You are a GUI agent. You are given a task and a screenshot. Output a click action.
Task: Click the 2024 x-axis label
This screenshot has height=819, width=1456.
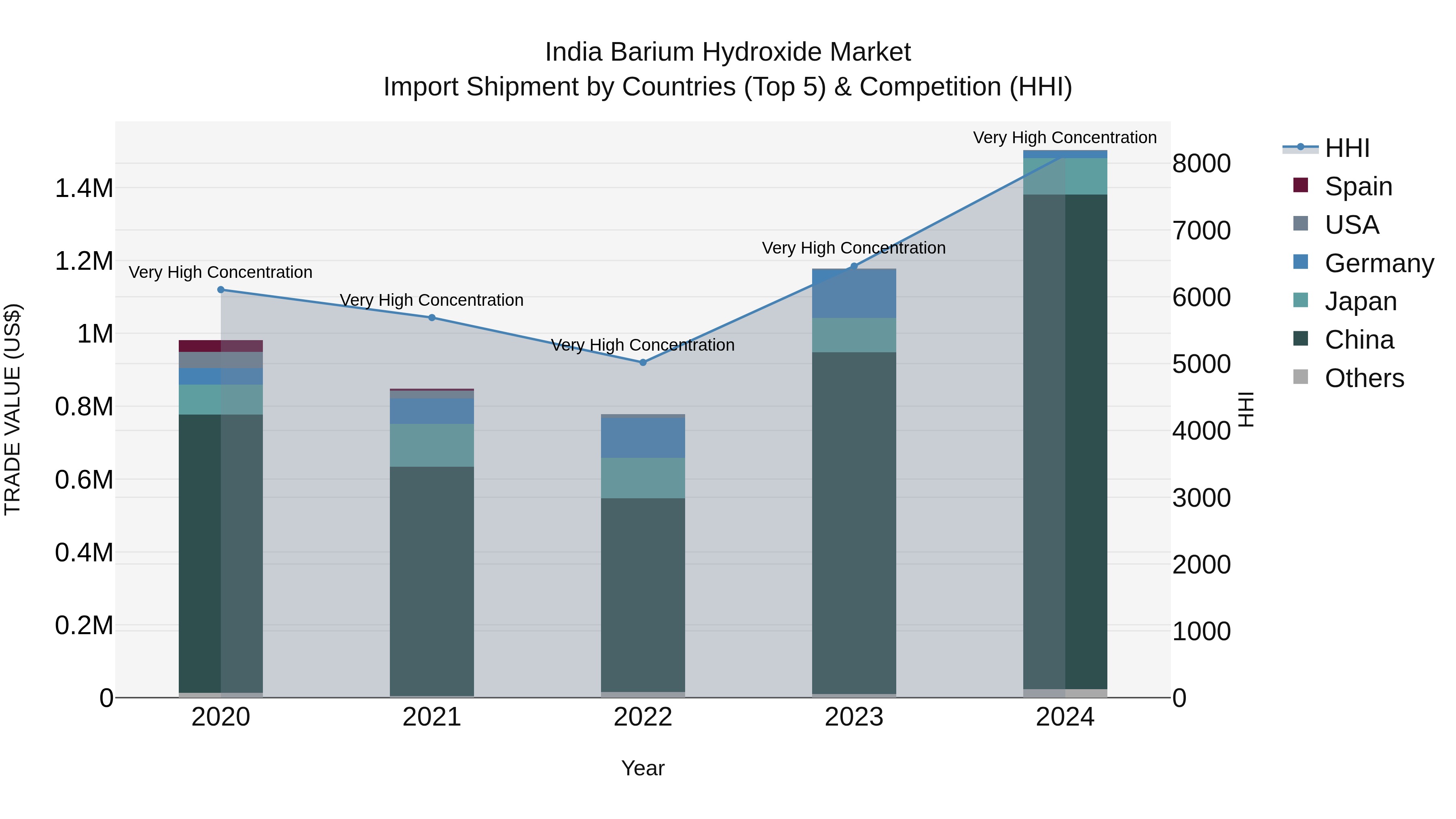click(x=1065, y=717)
